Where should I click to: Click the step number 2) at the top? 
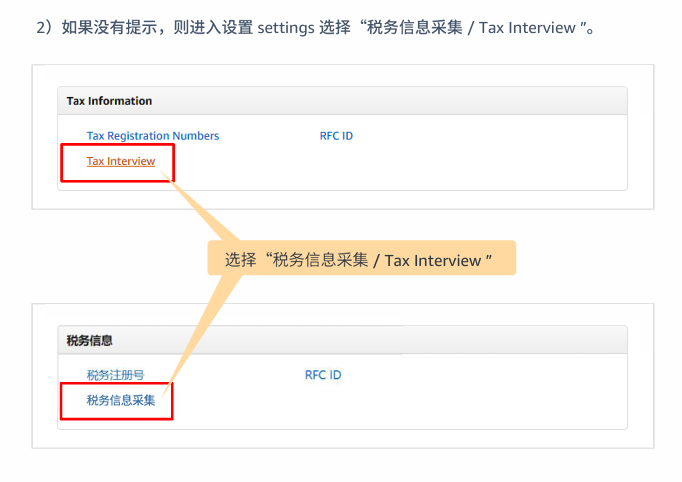pos(43,27)
